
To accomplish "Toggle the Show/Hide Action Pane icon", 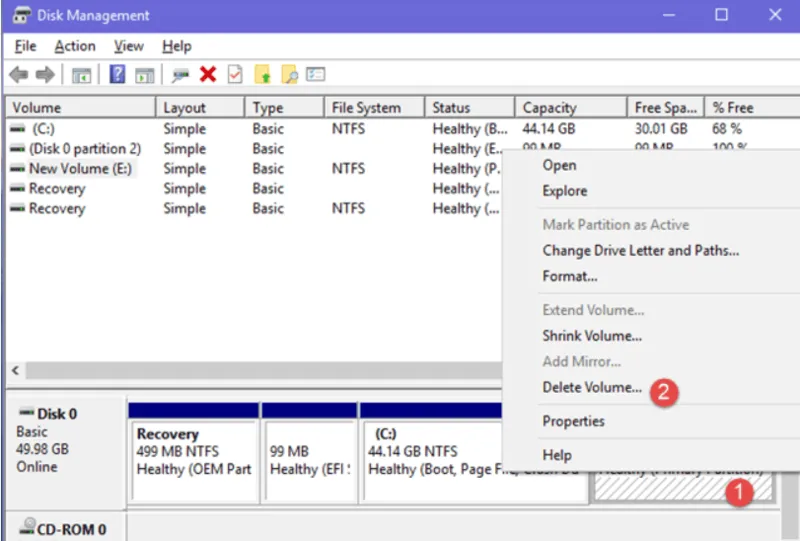I will pyautogui.click(x=144, y=75).
